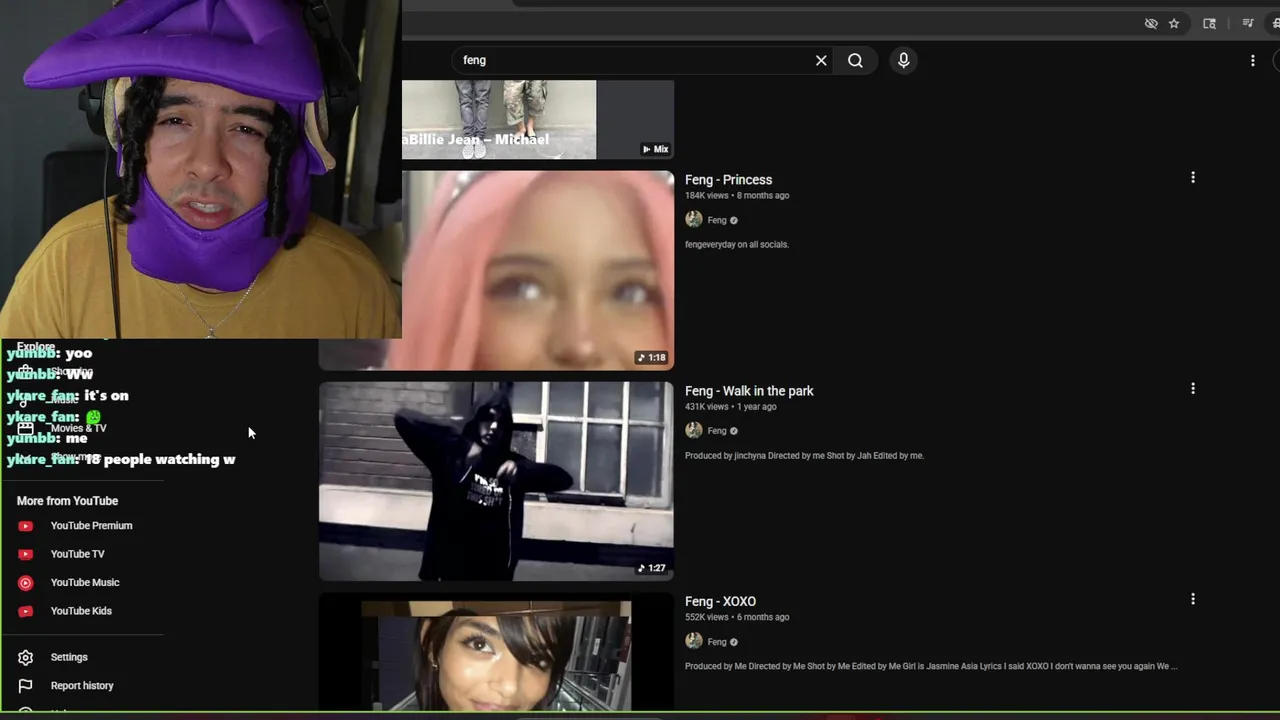Open the 'Feng - XOXO' title link
This screenshot has width=1280, height=720.
pyautogui.click(x=720, y=601)
